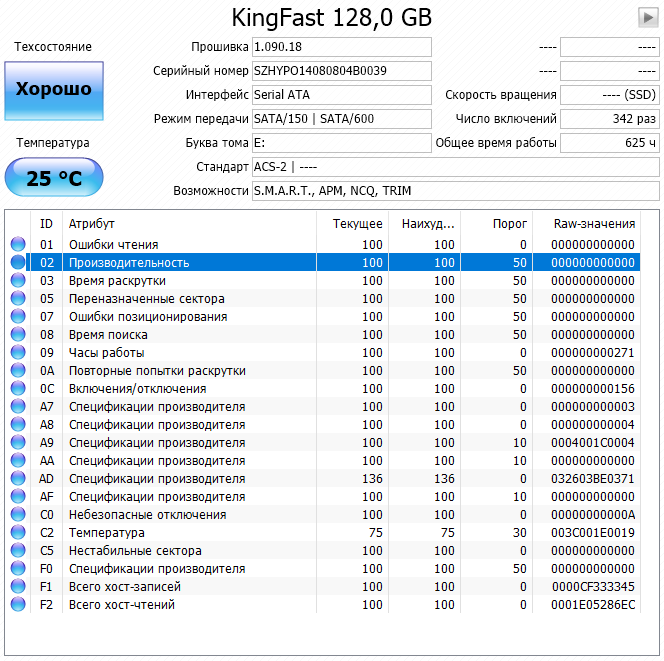The image size is (664, 661).
Task: Click the 25 °C temperature button
Action: [54, 177]
